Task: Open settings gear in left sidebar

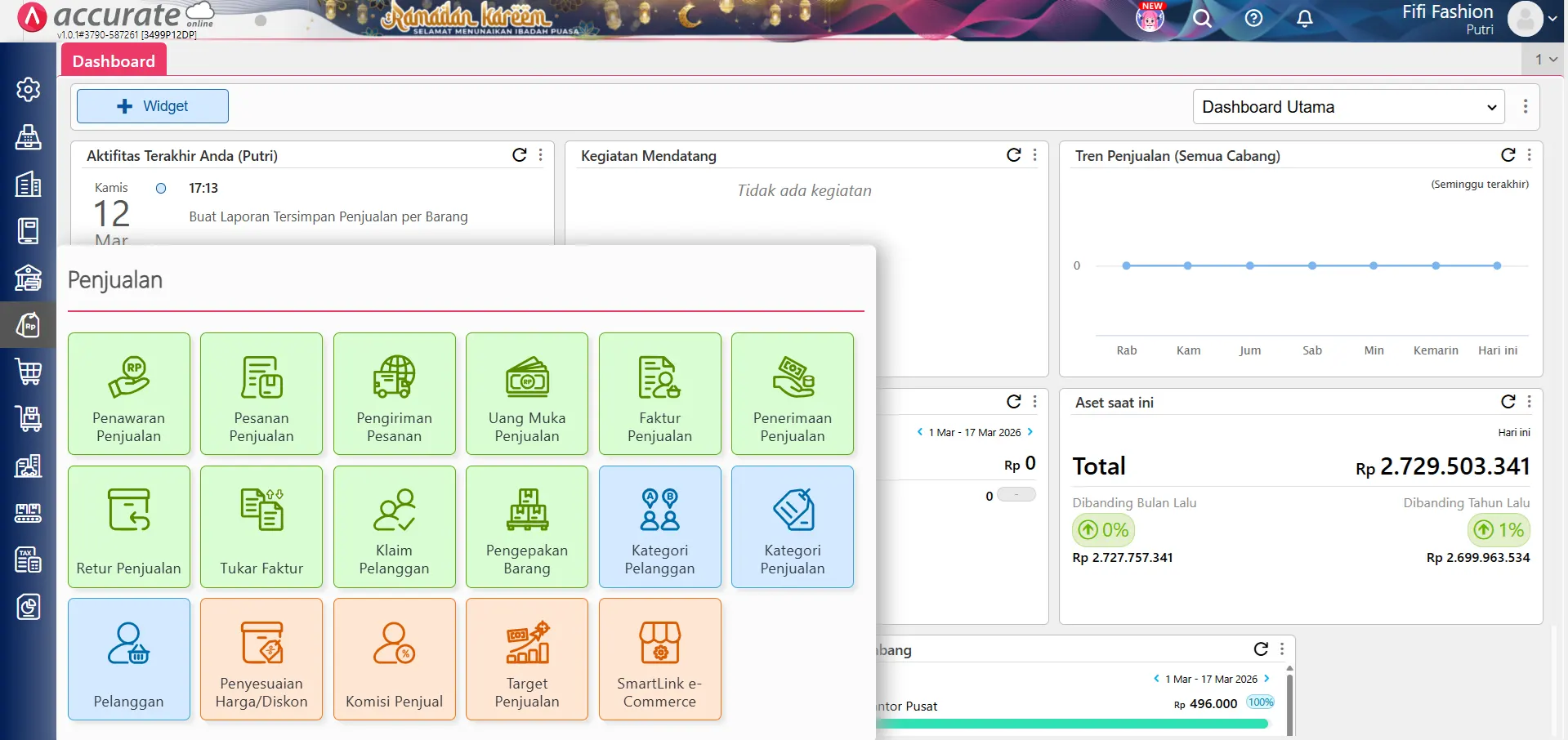Action: (x=28, y=89)
